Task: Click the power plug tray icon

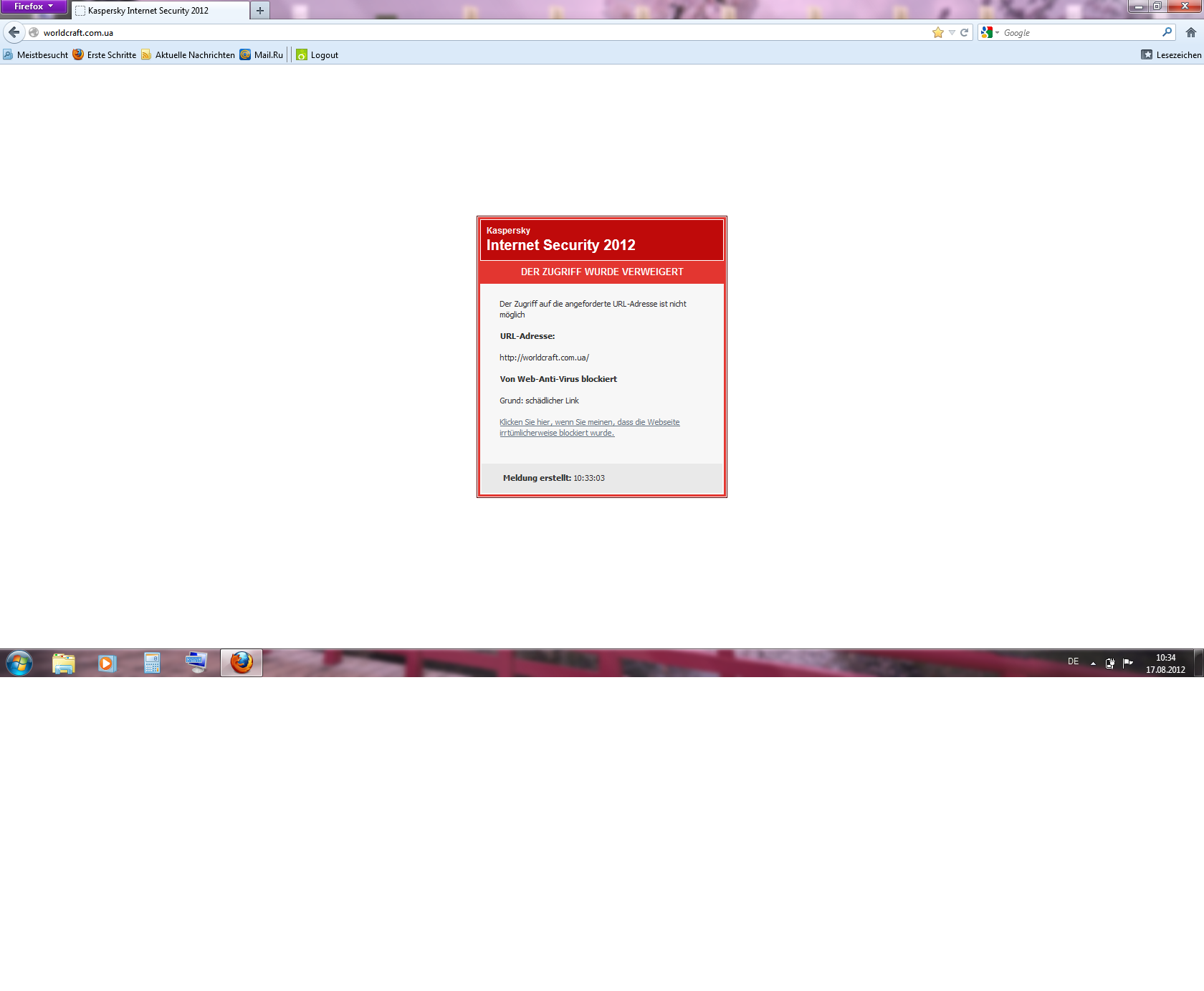Action: tap(1110, 664)
